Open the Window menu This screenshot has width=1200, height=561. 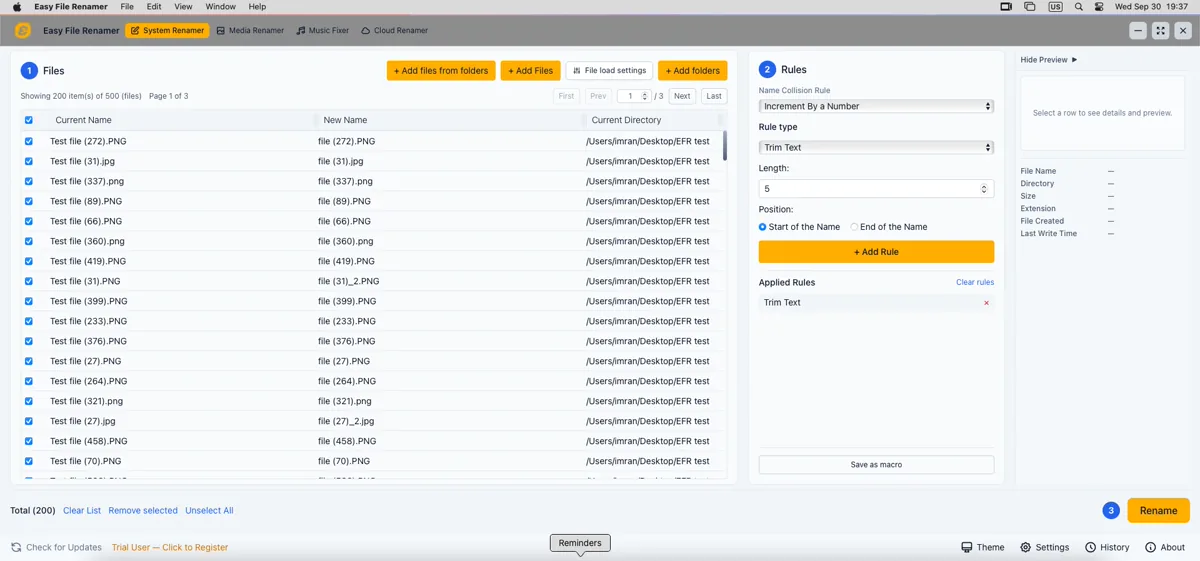point(220,7)
